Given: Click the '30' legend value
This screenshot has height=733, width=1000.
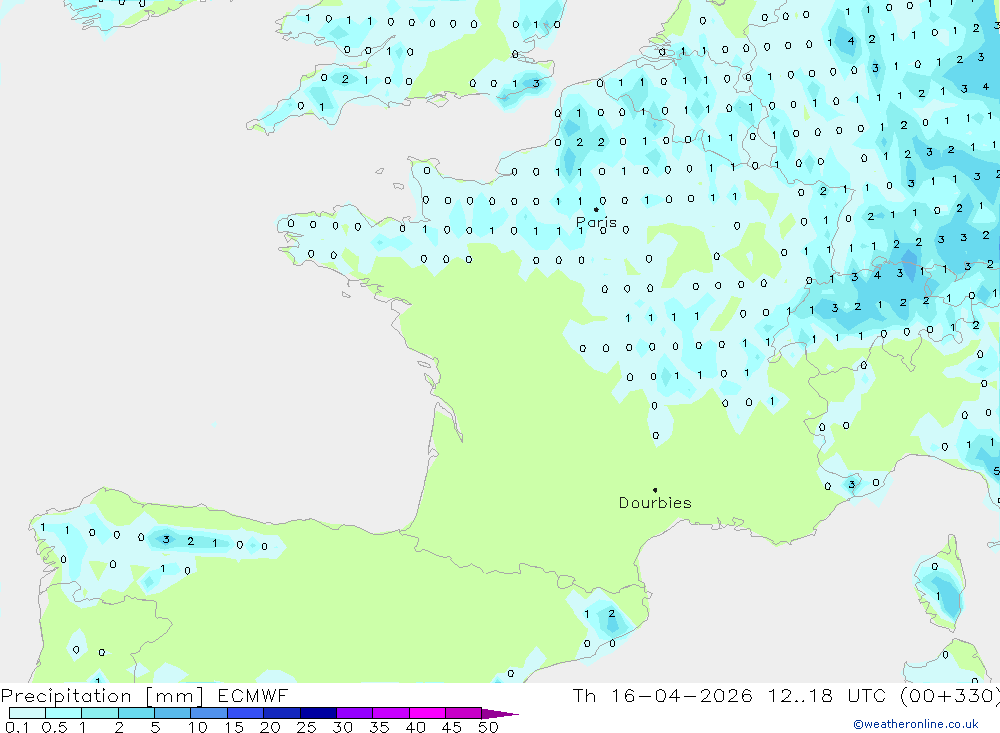Looking at the screenshot, I should [343, 727].
